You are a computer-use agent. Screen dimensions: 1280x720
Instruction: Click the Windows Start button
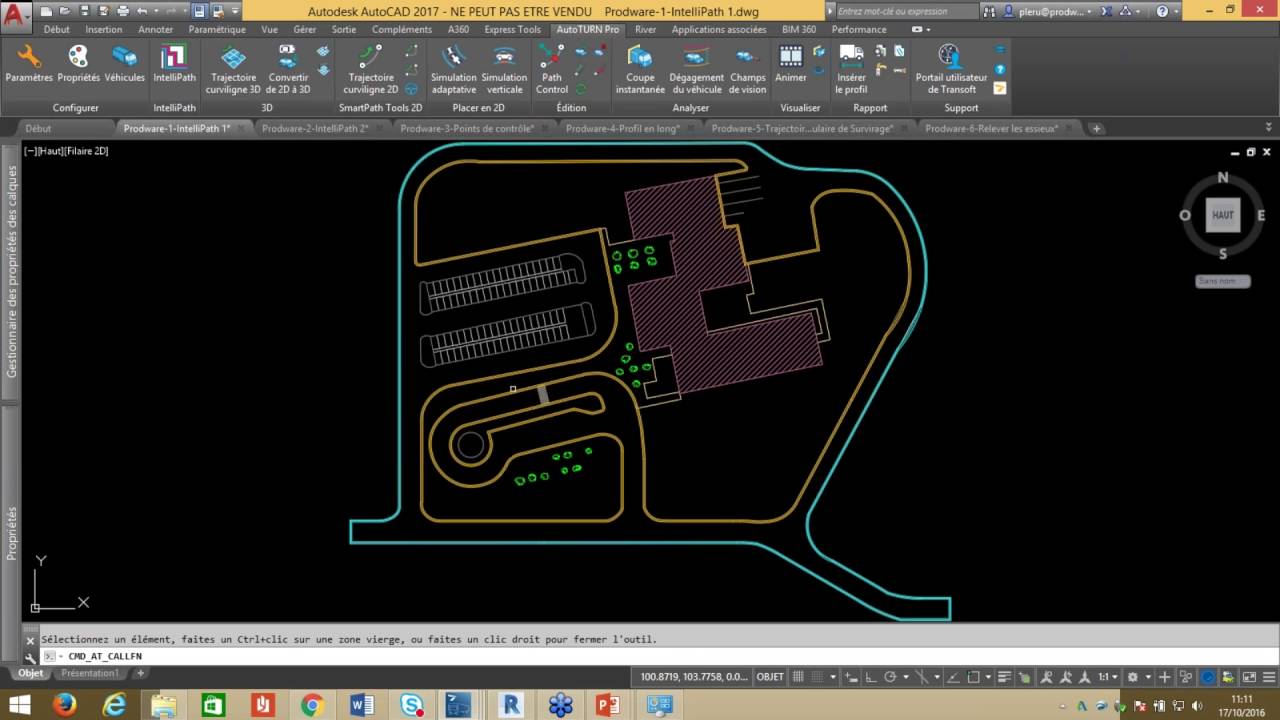[x=20, y=705]
